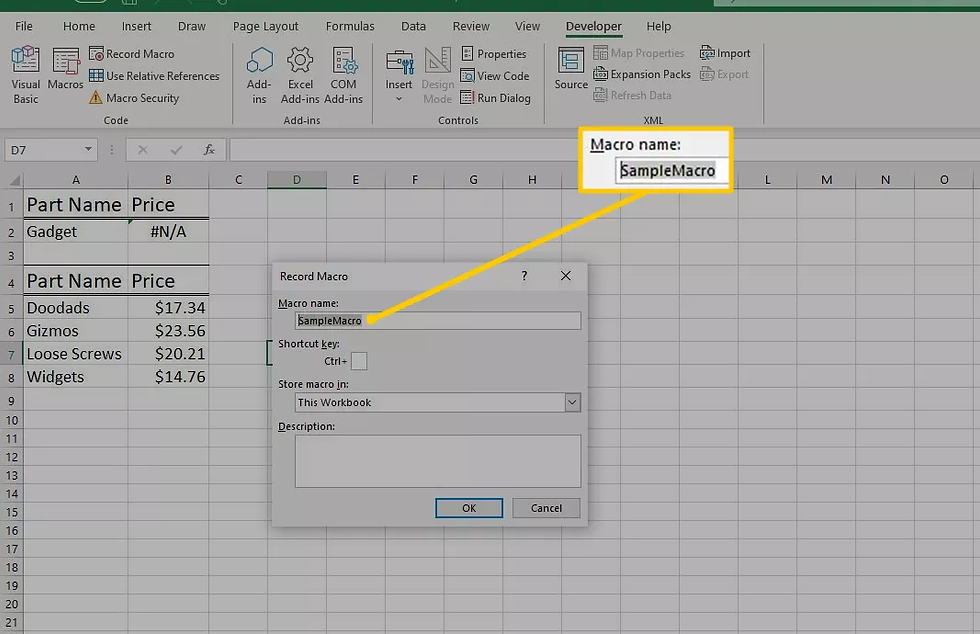Click View Code in Controls
Image resolution: width=980 pixels, height=634 pixels.
tap(495, 76)
